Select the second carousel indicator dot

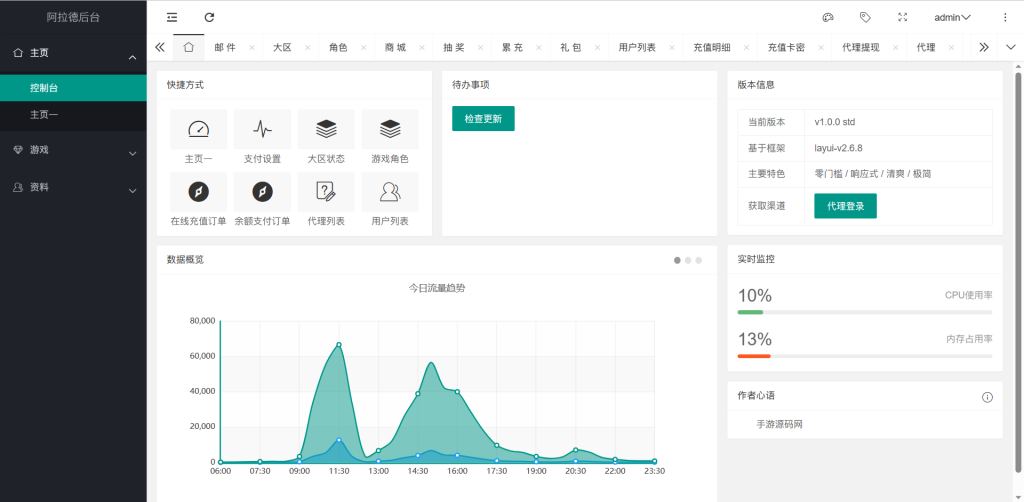coord(688,260)
